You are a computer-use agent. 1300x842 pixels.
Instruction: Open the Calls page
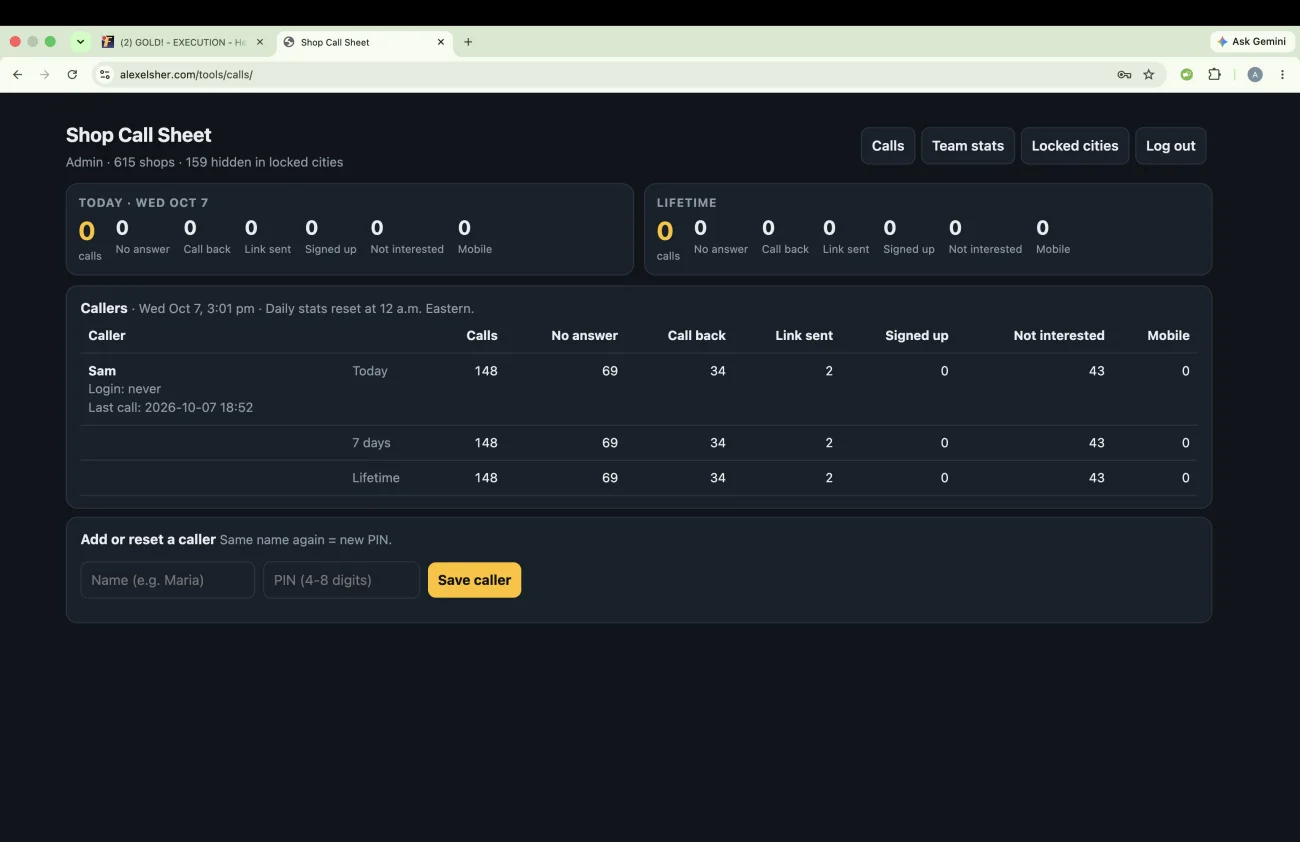[888, 146]
